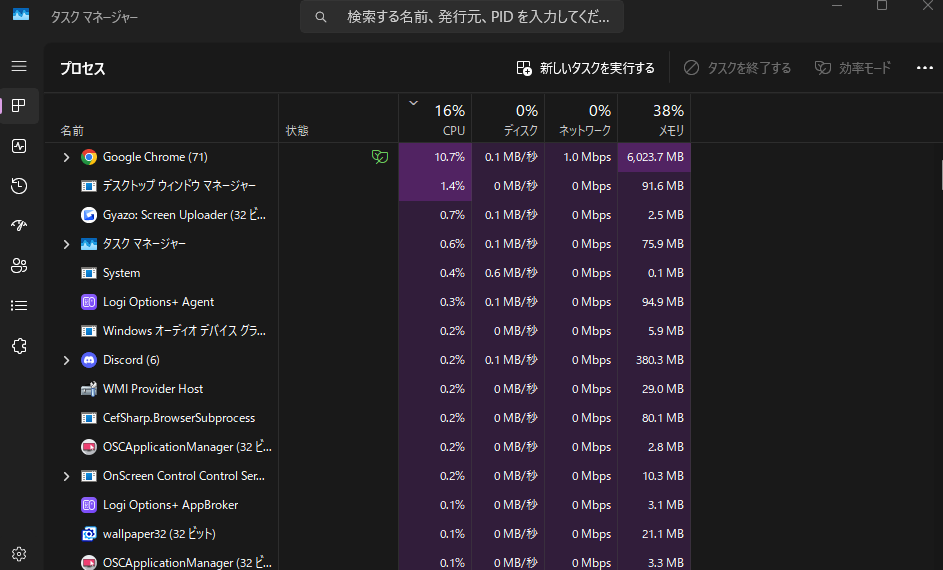Click the デスクトップ ウィンドウ マネージャー icon
943x570 pixels.
[89, 186]
